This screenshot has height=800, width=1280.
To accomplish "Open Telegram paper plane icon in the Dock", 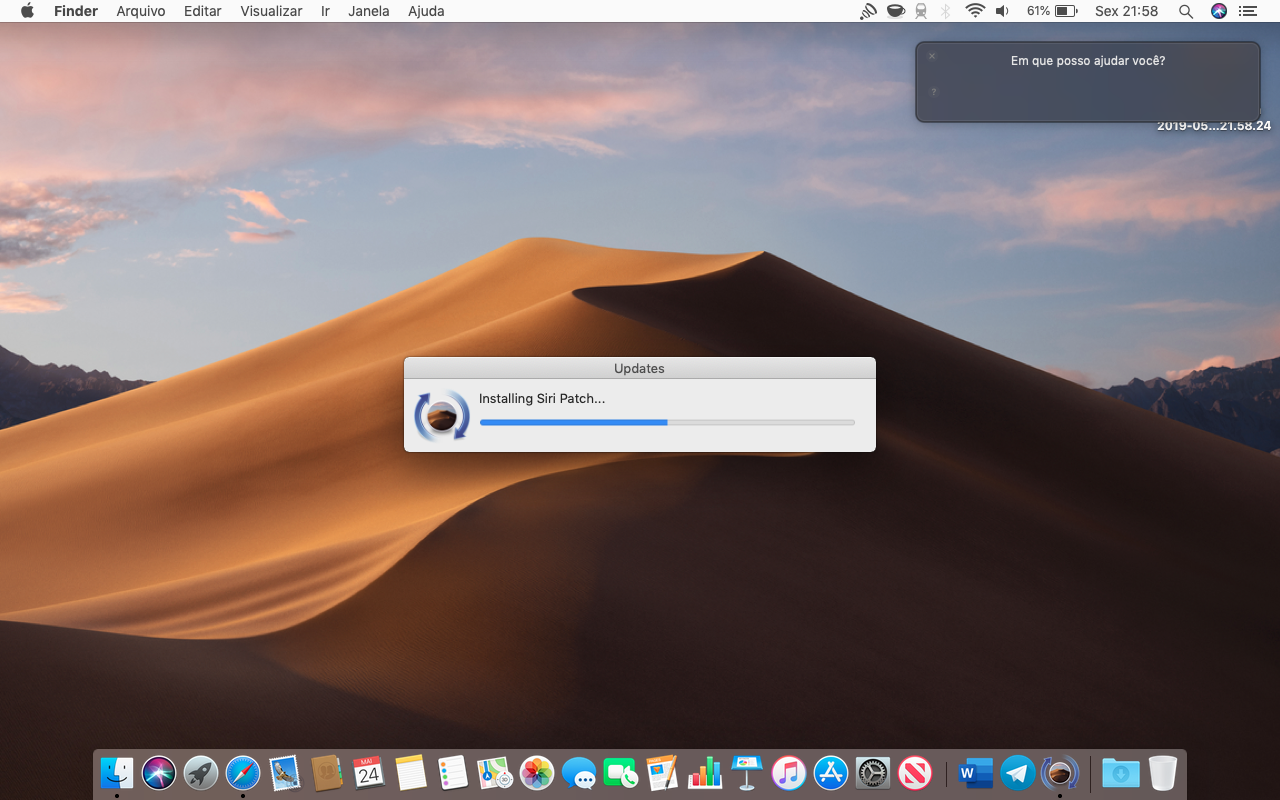I will (1018, 772).
